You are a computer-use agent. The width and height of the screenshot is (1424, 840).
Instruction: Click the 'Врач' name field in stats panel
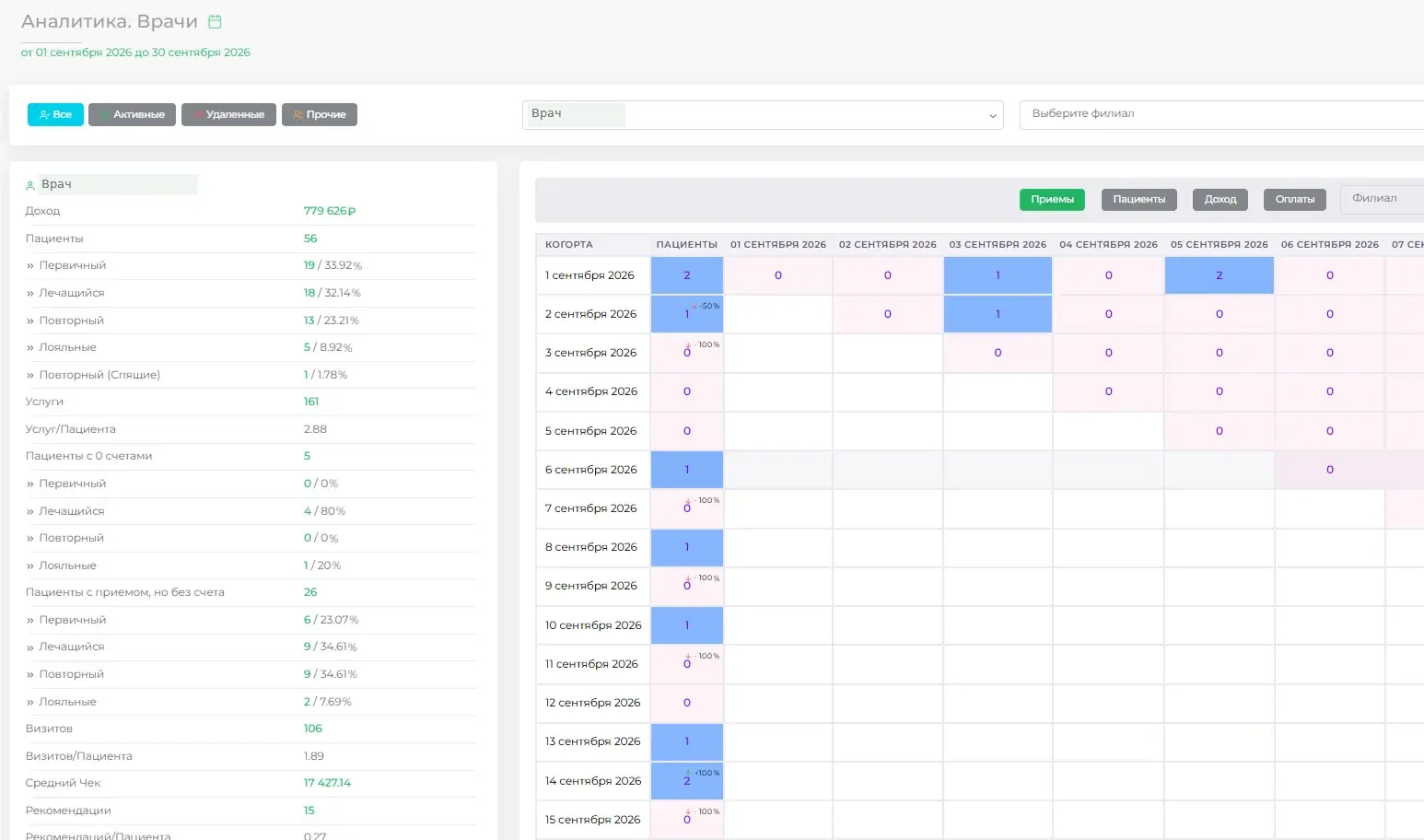(x=118, y=184)
